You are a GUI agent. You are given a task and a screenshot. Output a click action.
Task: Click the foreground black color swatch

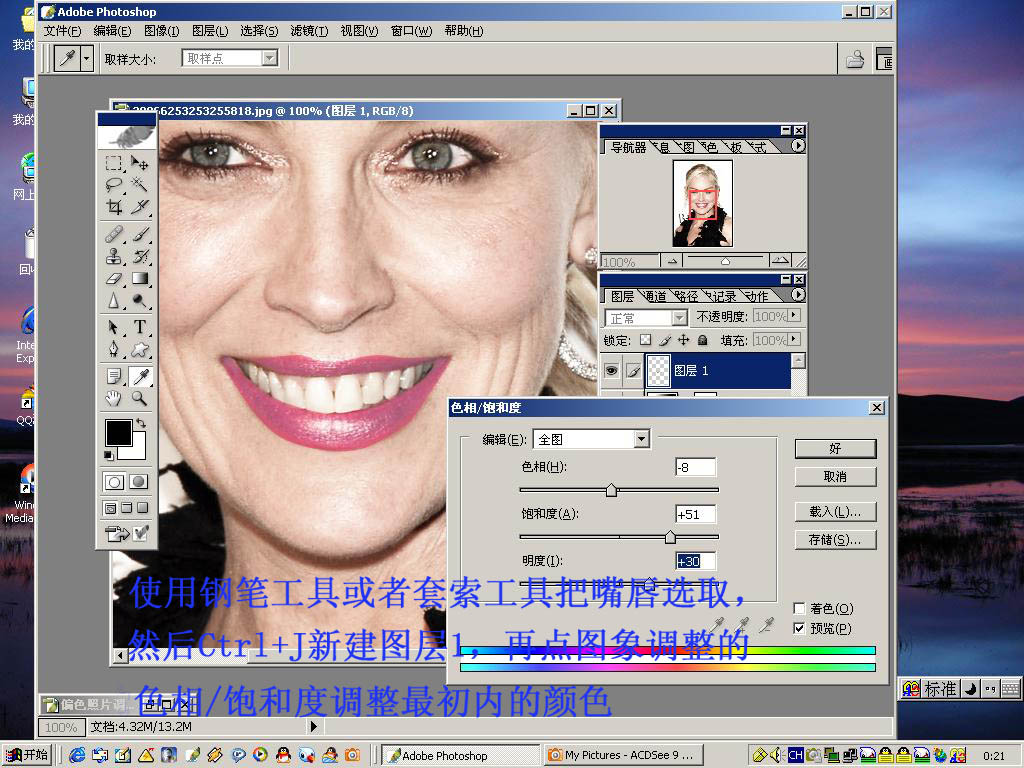[117, 432]
